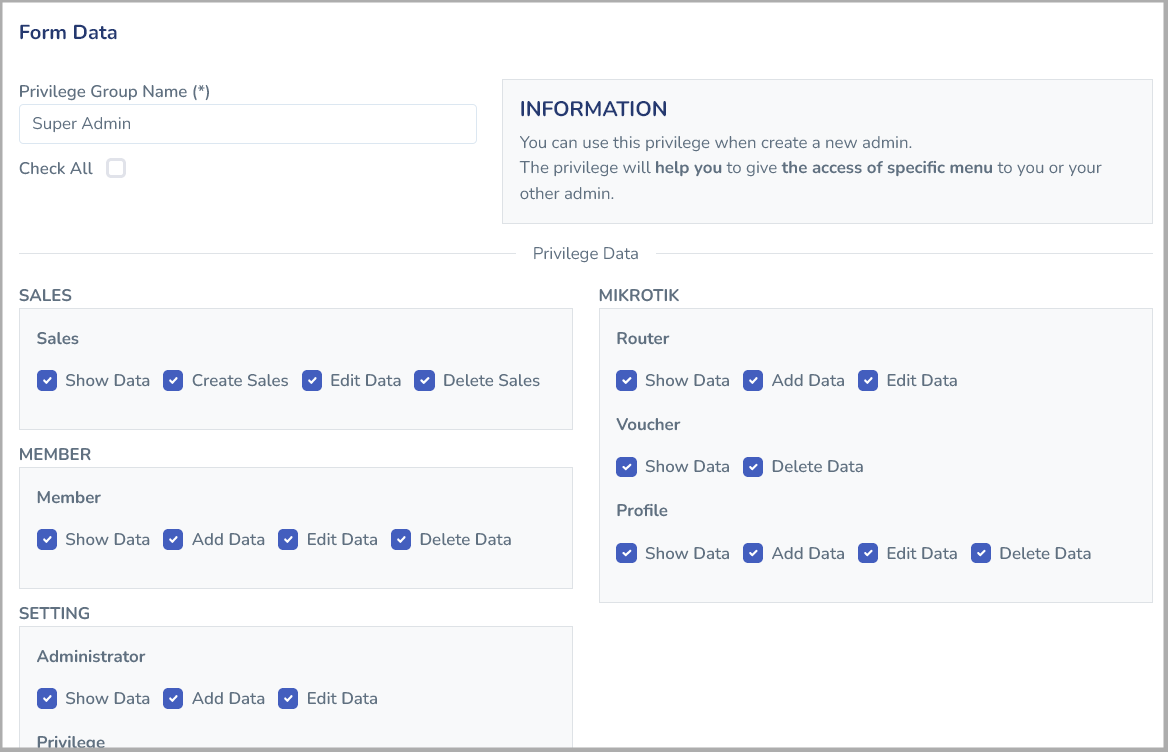
Task: Toggle Edit Data in Sales section
Action: tap(312, 381)
